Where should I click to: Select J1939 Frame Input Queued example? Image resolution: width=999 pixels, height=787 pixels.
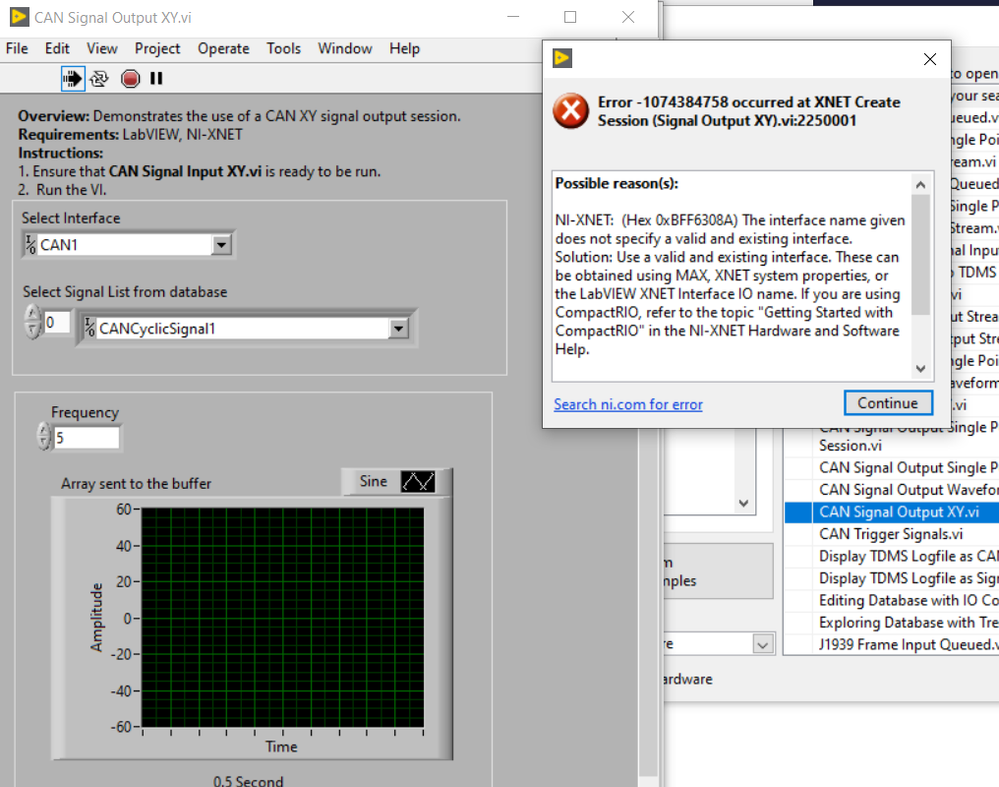(892, 644)
